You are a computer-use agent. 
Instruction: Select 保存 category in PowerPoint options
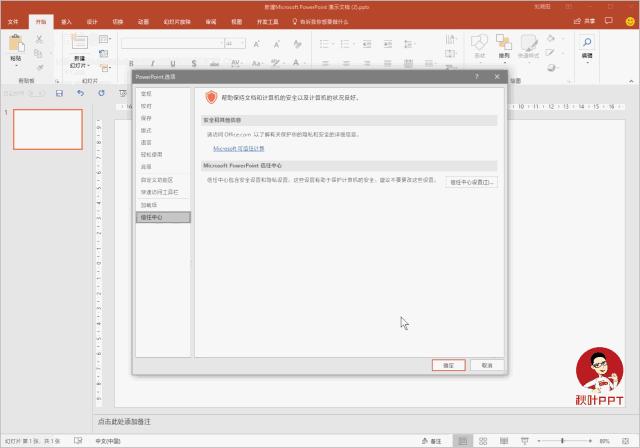[146, 117]
